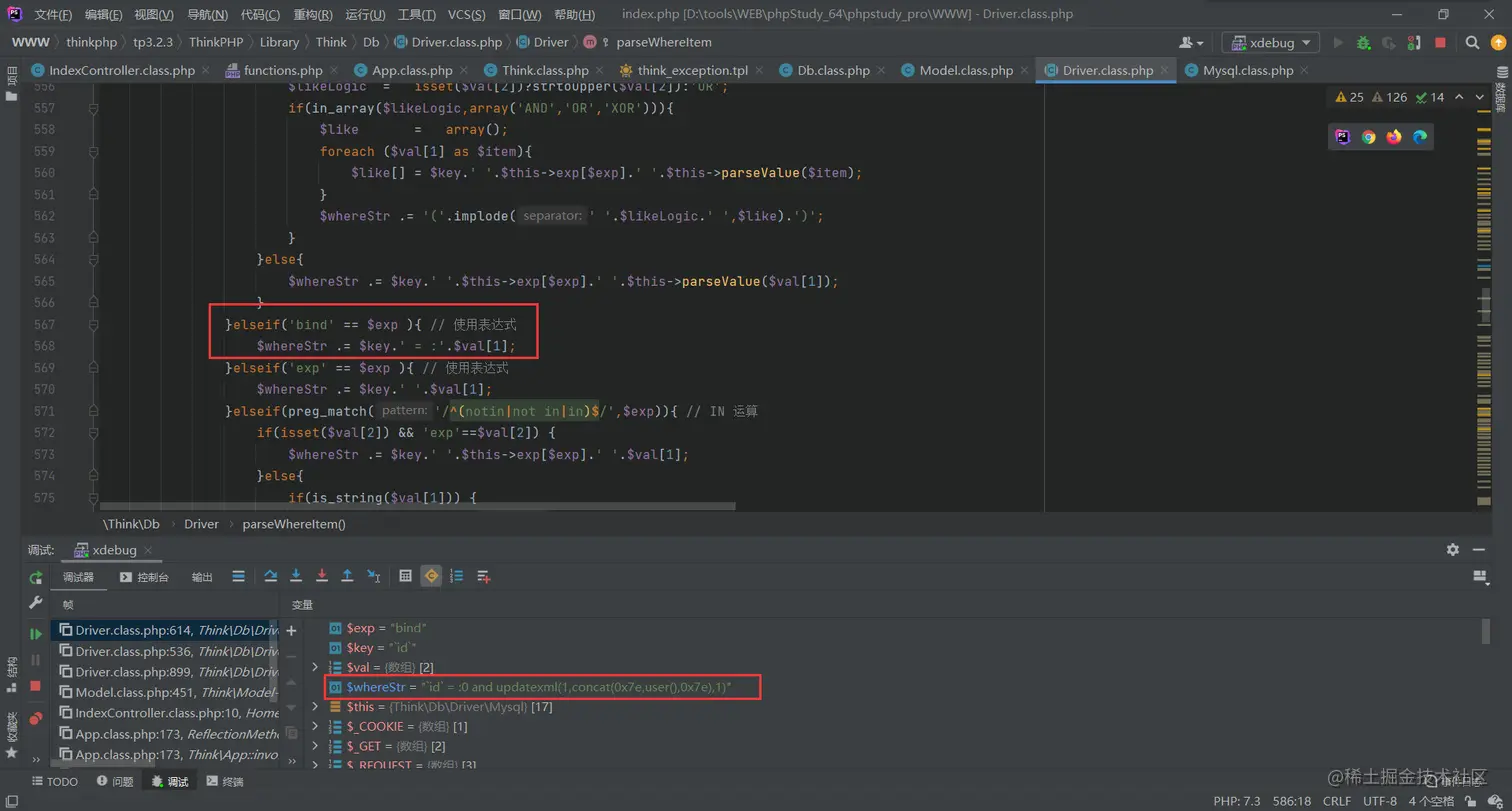
Task: Select the $whereStr variable row
Action: (x=543, y=687)
